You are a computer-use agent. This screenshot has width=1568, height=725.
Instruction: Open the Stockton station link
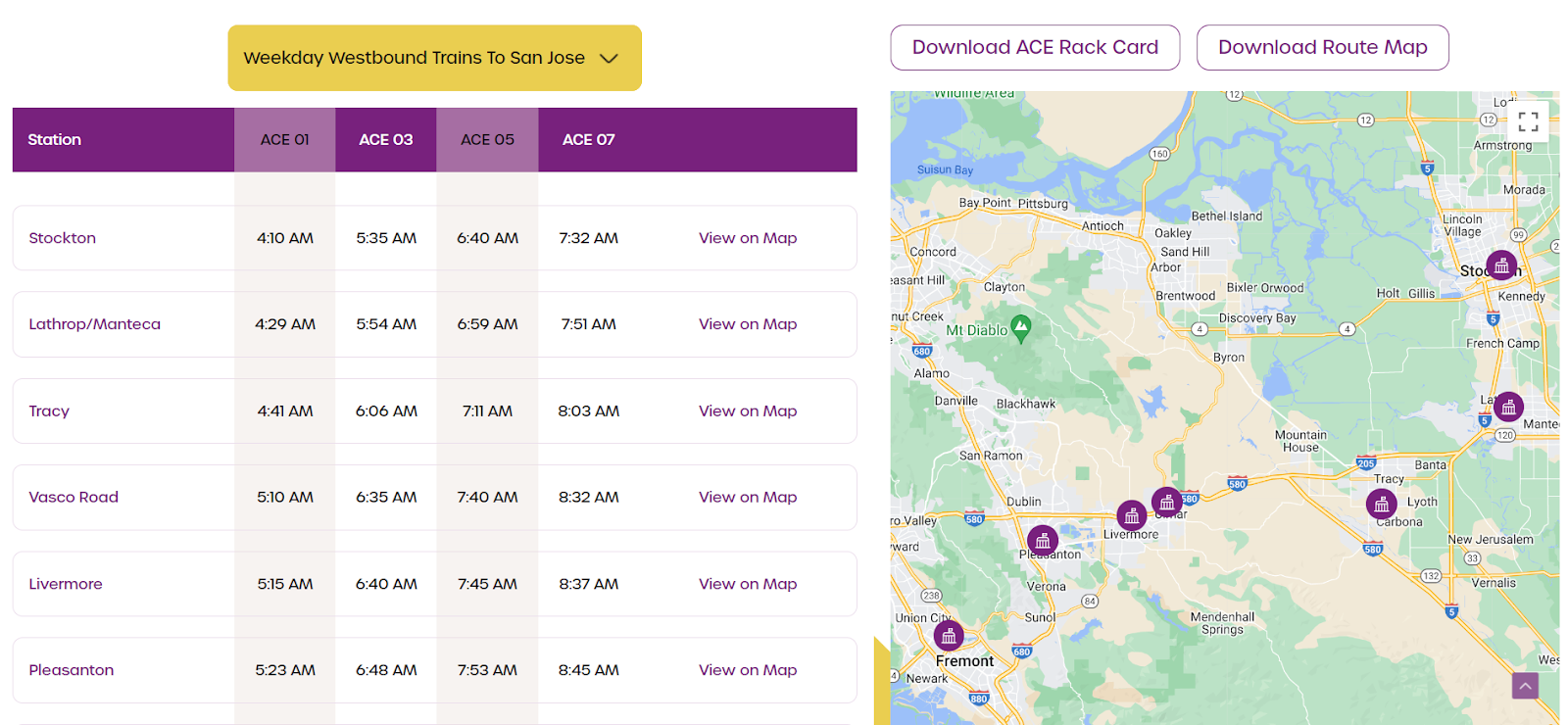63,238
